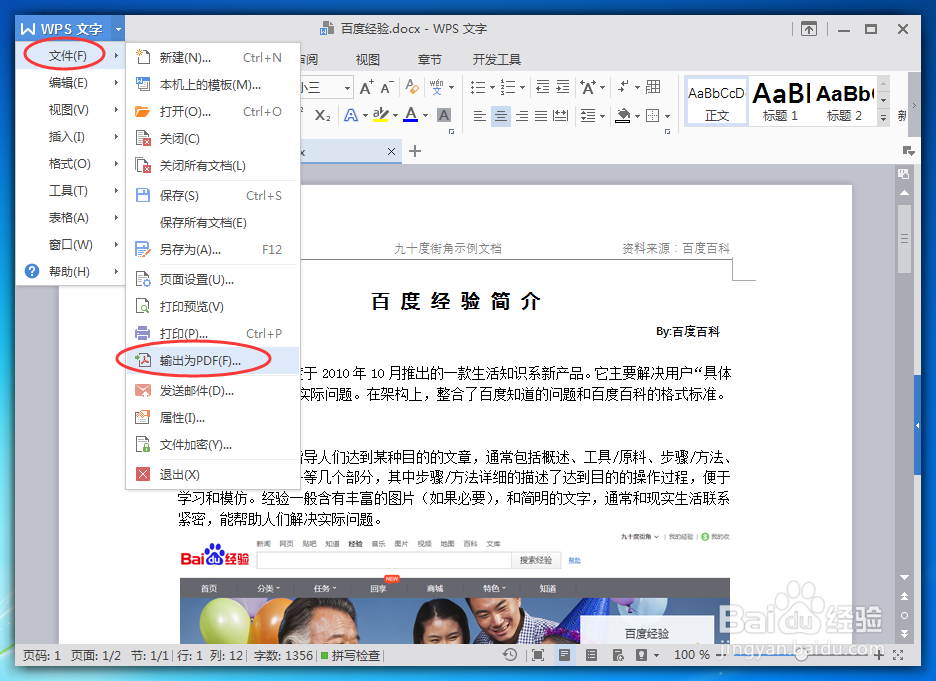Image resolution: width=936 pixels, height=681 pixels.
Task: Switch to outline view icon
Action: [x=591, y=655]
